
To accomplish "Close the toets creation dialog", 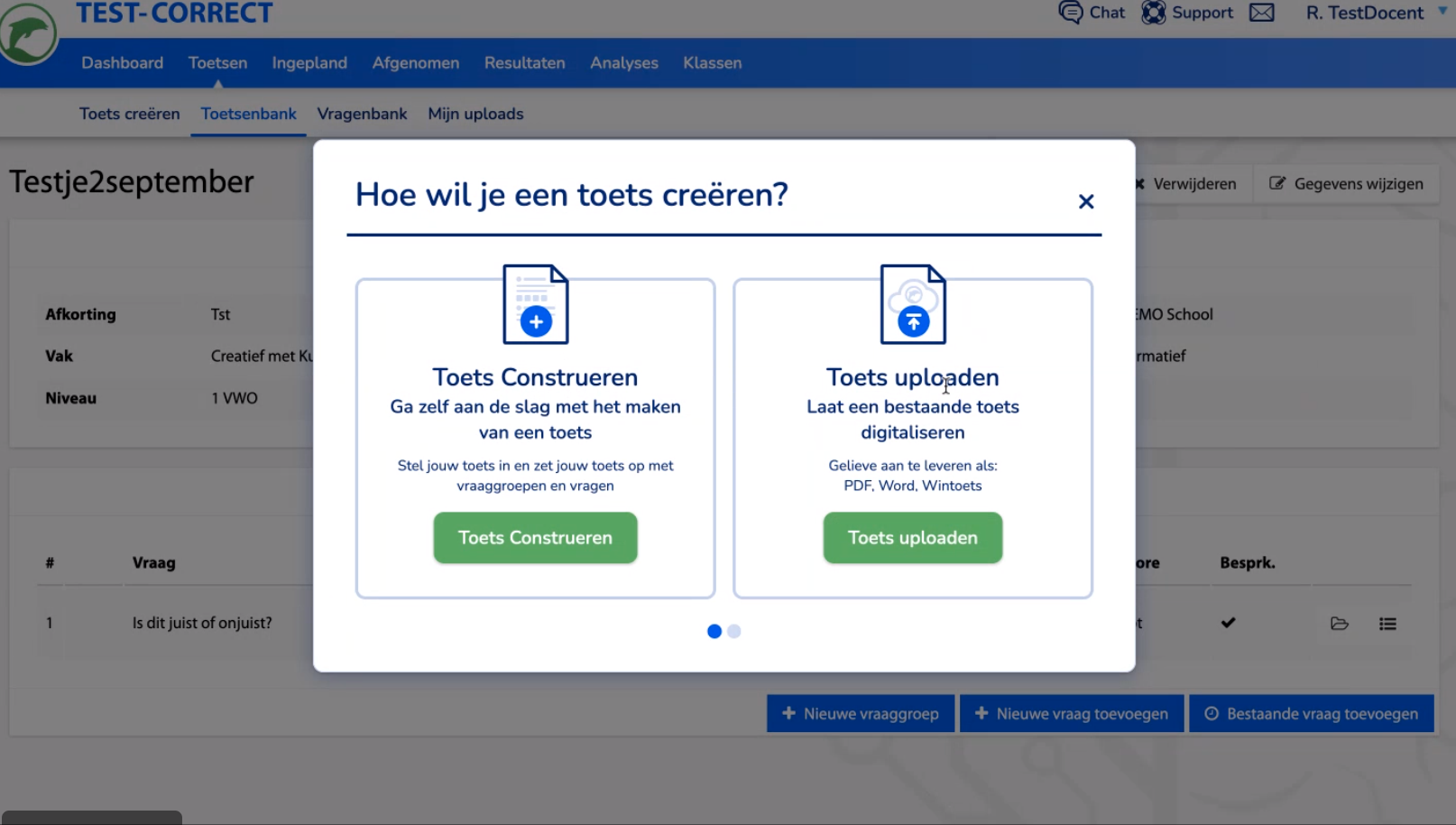I will [1086, 201].
